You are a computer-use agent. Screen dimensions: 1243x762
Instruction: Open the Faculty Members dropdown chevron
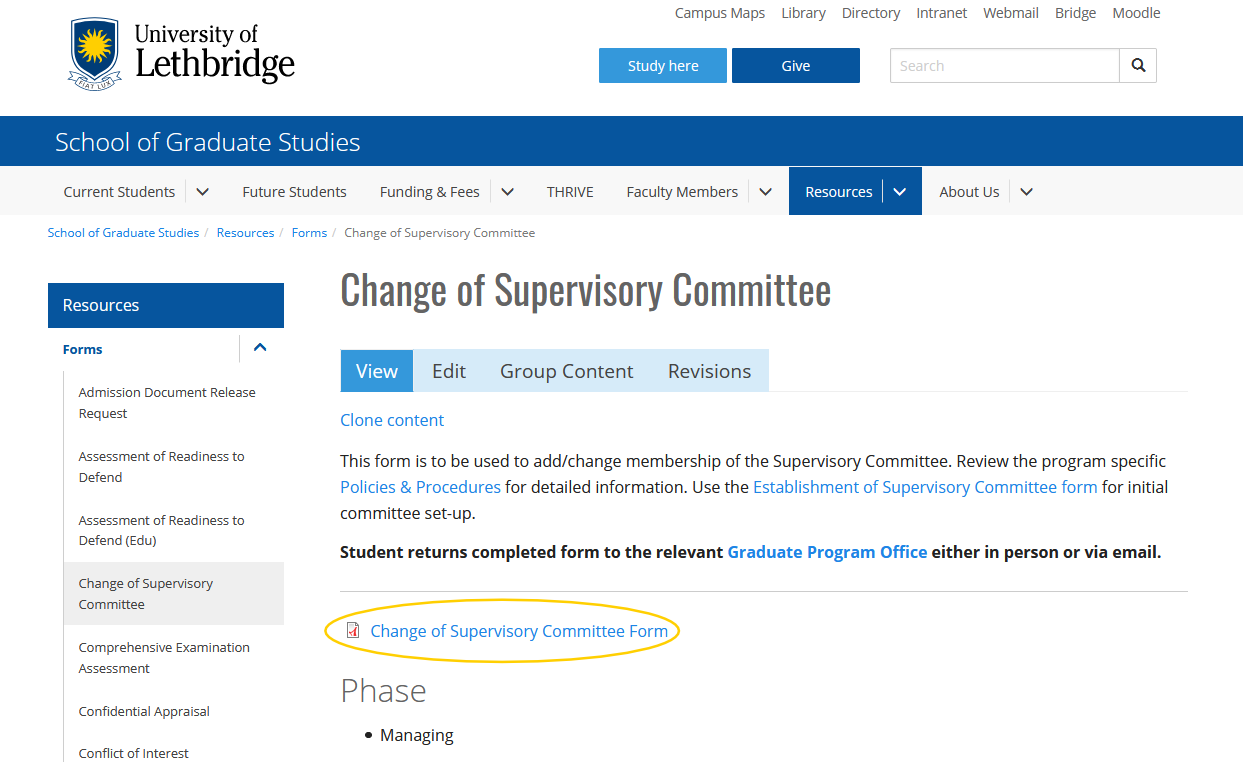[x=766, y=192]
